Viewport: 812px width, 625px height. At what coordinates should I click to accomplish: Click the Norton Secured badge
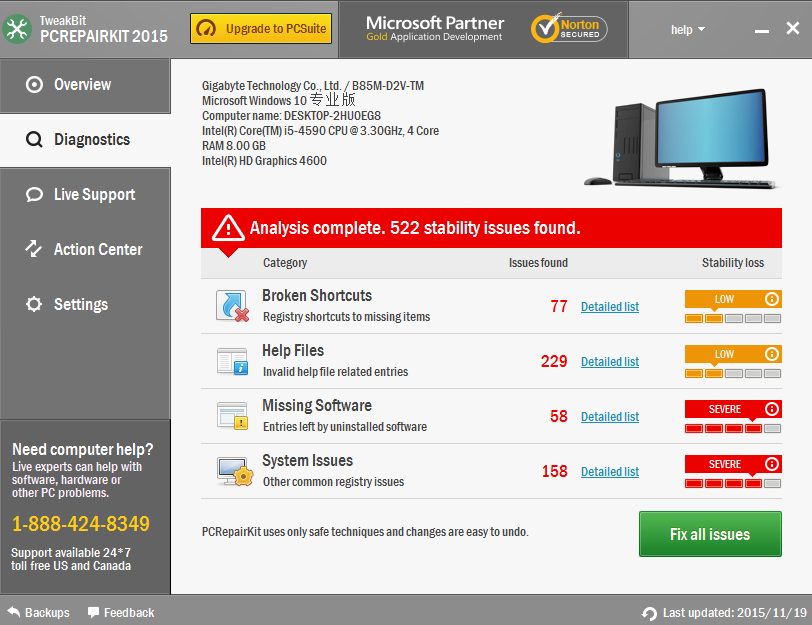click(x=569, y=28)
